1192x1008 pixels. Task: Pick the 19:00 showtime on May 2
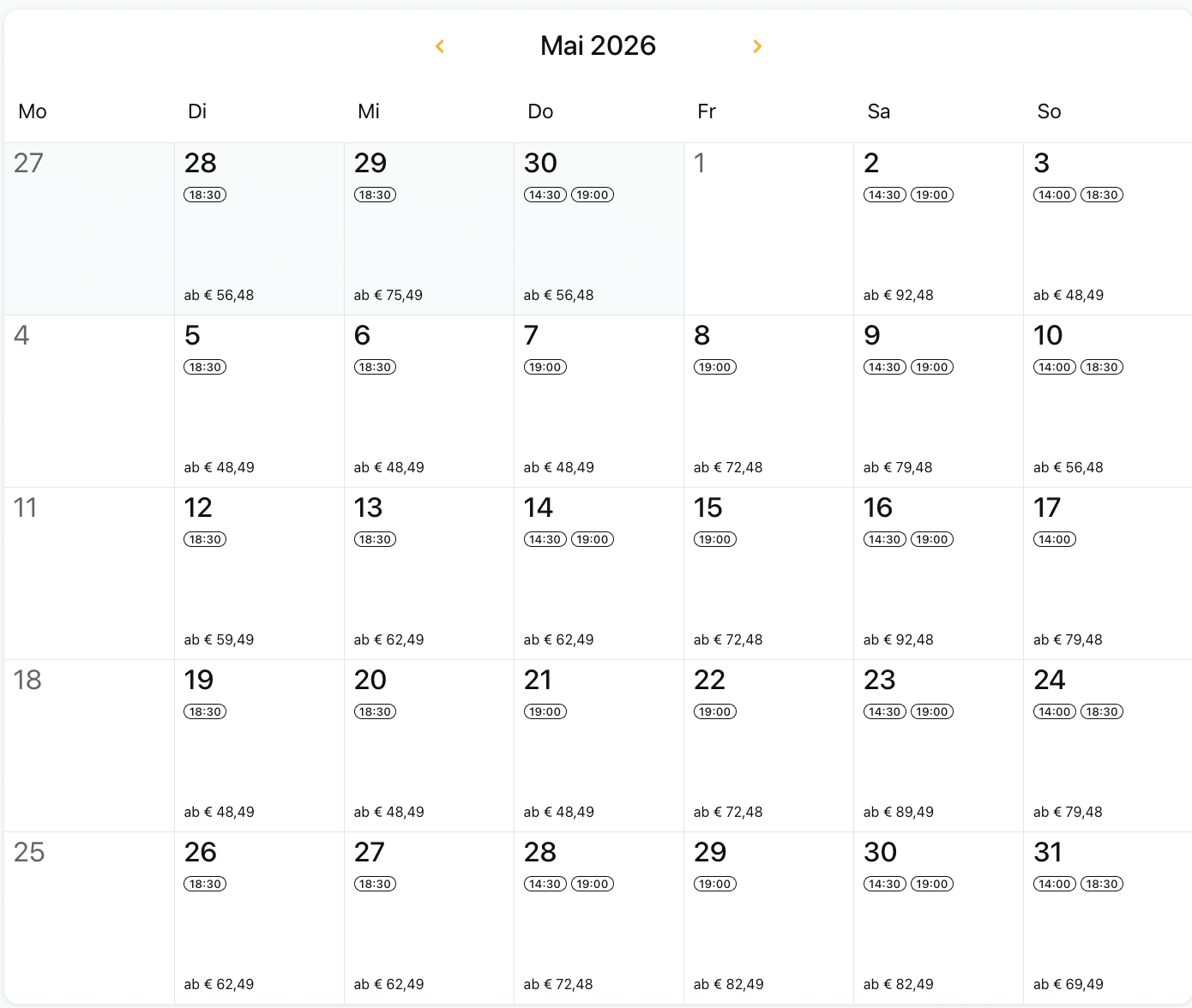tap(931, 195)
